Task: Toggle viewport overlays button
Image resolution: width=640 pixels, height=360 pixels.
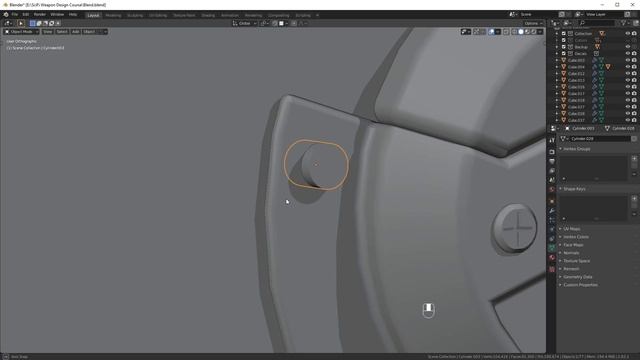Action: [x=491, y=31]
